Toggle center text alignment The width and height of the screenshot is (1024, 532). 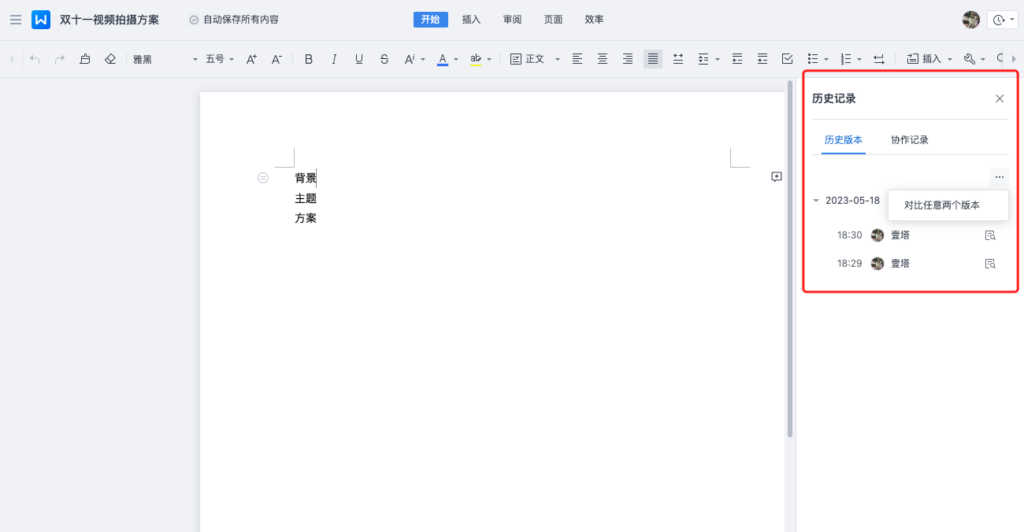[x=603, y=59]
